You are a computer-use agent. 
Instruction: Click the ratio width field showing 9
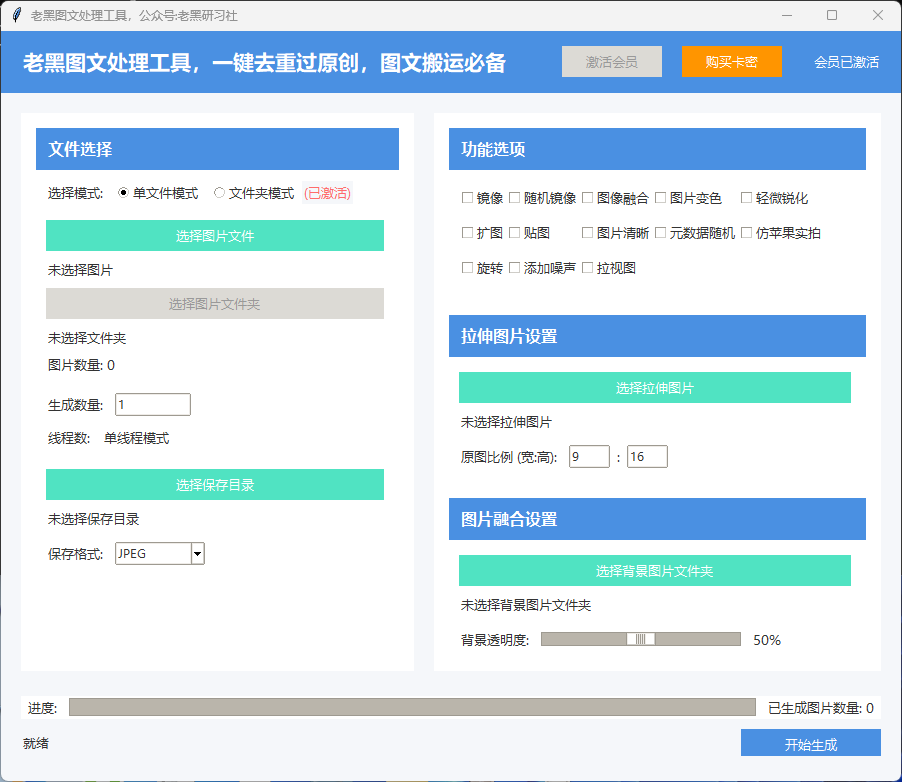589,457
